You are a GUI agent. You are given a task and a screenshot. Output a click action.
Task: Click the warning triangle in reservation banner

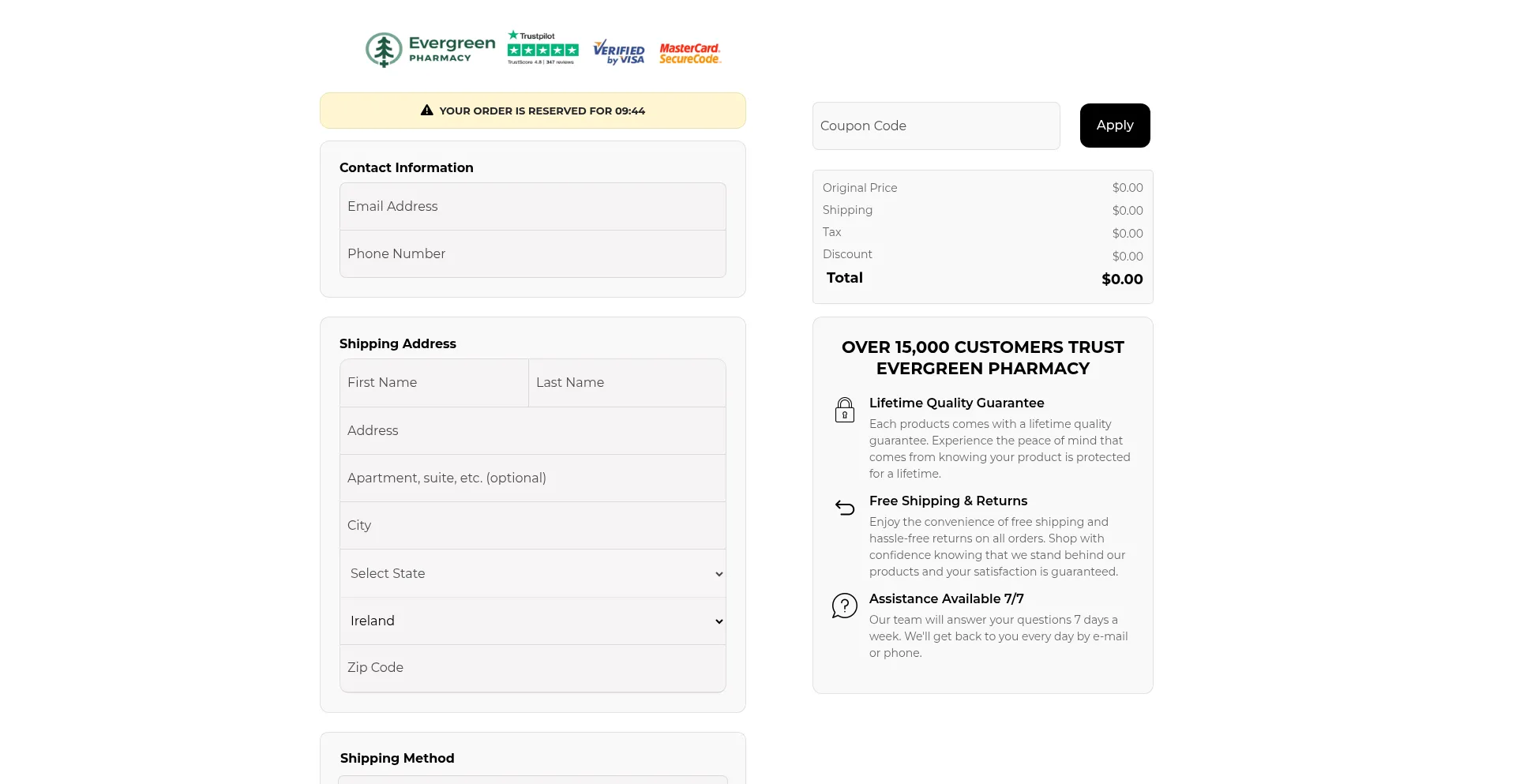pyautogui.click(x=427, y=111)
